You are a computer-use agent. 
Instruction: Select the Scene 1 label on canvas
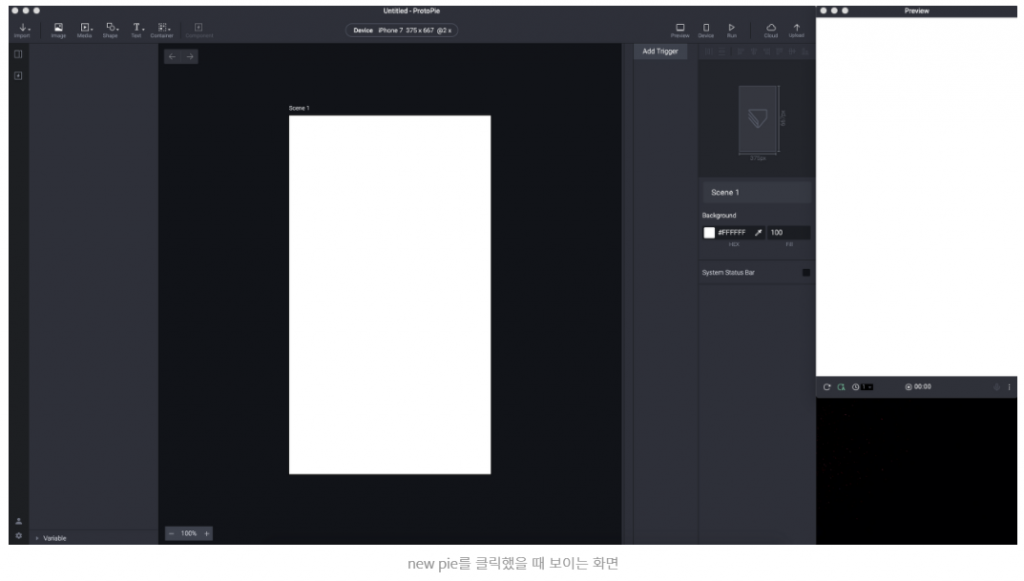pyautogui.click(x=299, y=108)
